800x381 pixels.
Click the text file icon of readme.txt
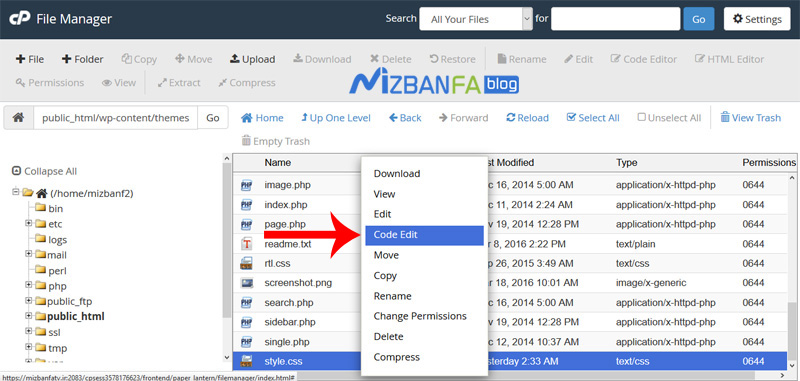tap(246, 244)
